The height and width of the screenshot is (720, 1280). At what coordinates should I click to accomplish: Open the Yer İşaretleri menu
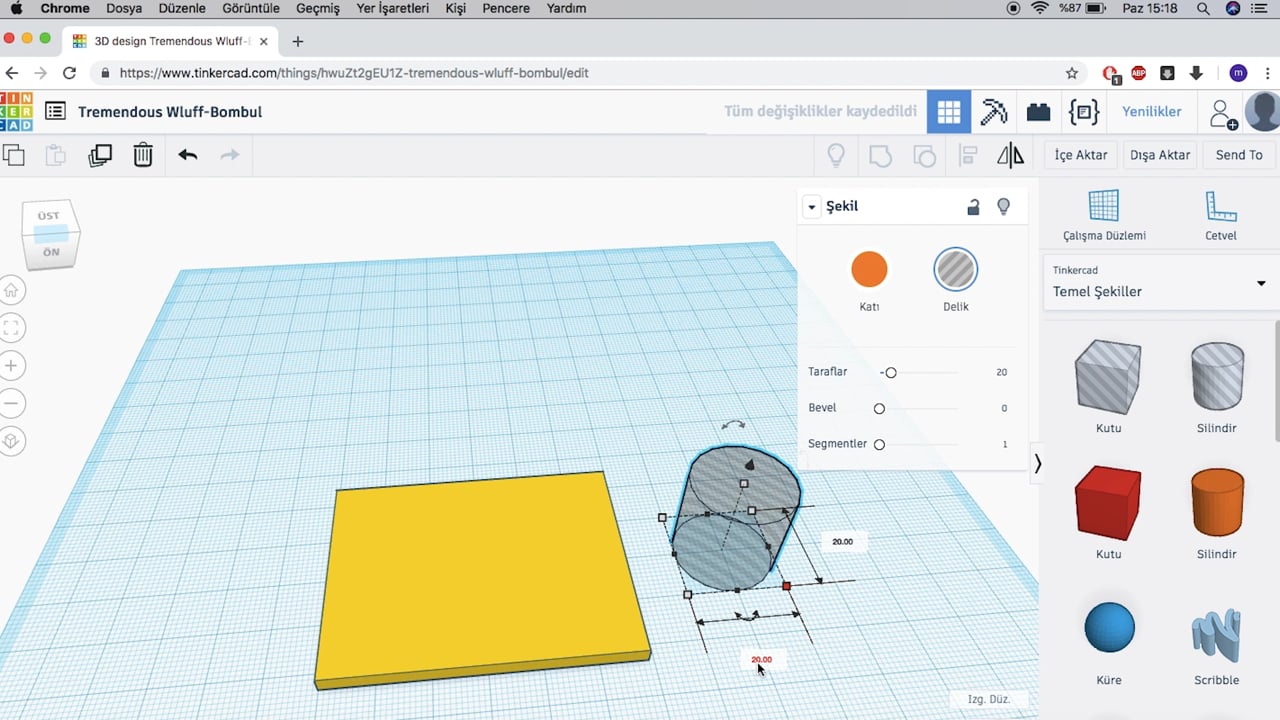point(392,8)
